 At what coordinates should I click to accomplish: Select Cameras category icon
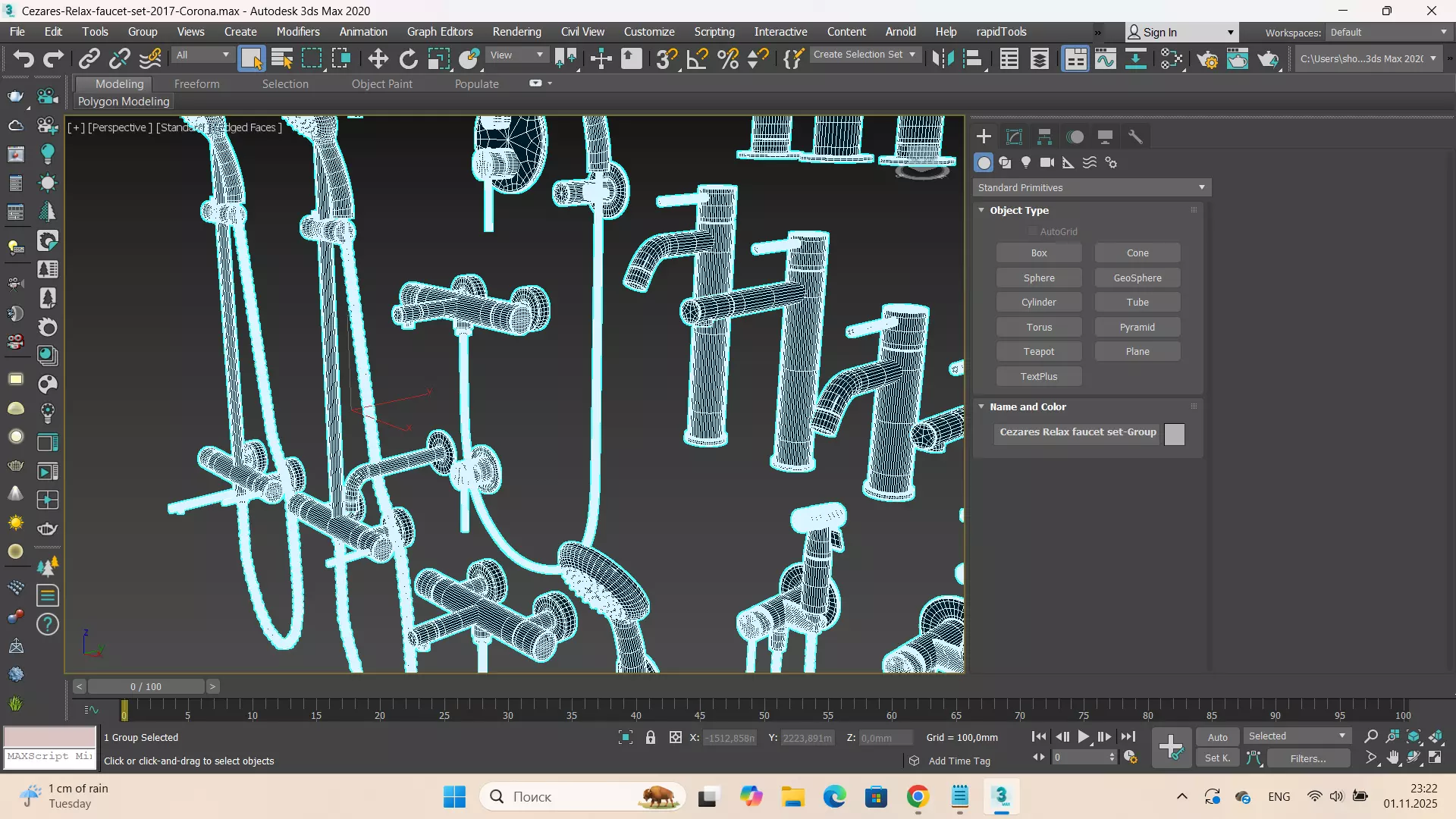(x=1047, y=162)
